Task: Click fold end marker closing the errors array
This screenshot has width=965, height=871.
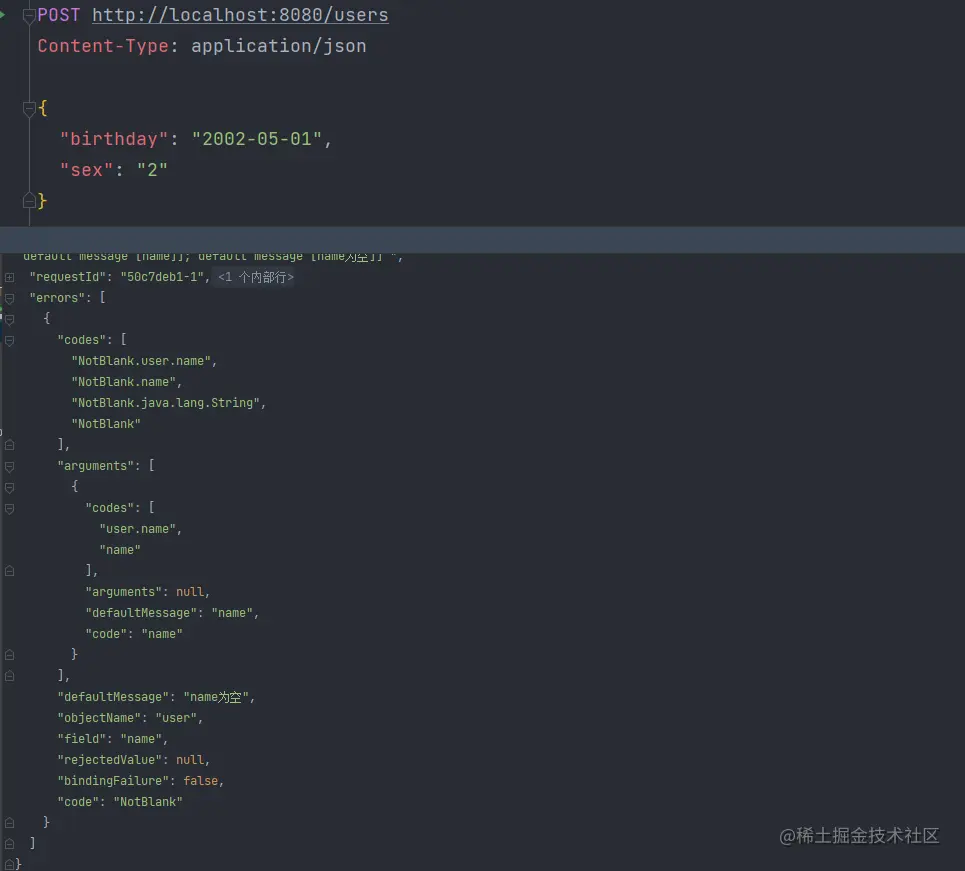Action: 10,844
